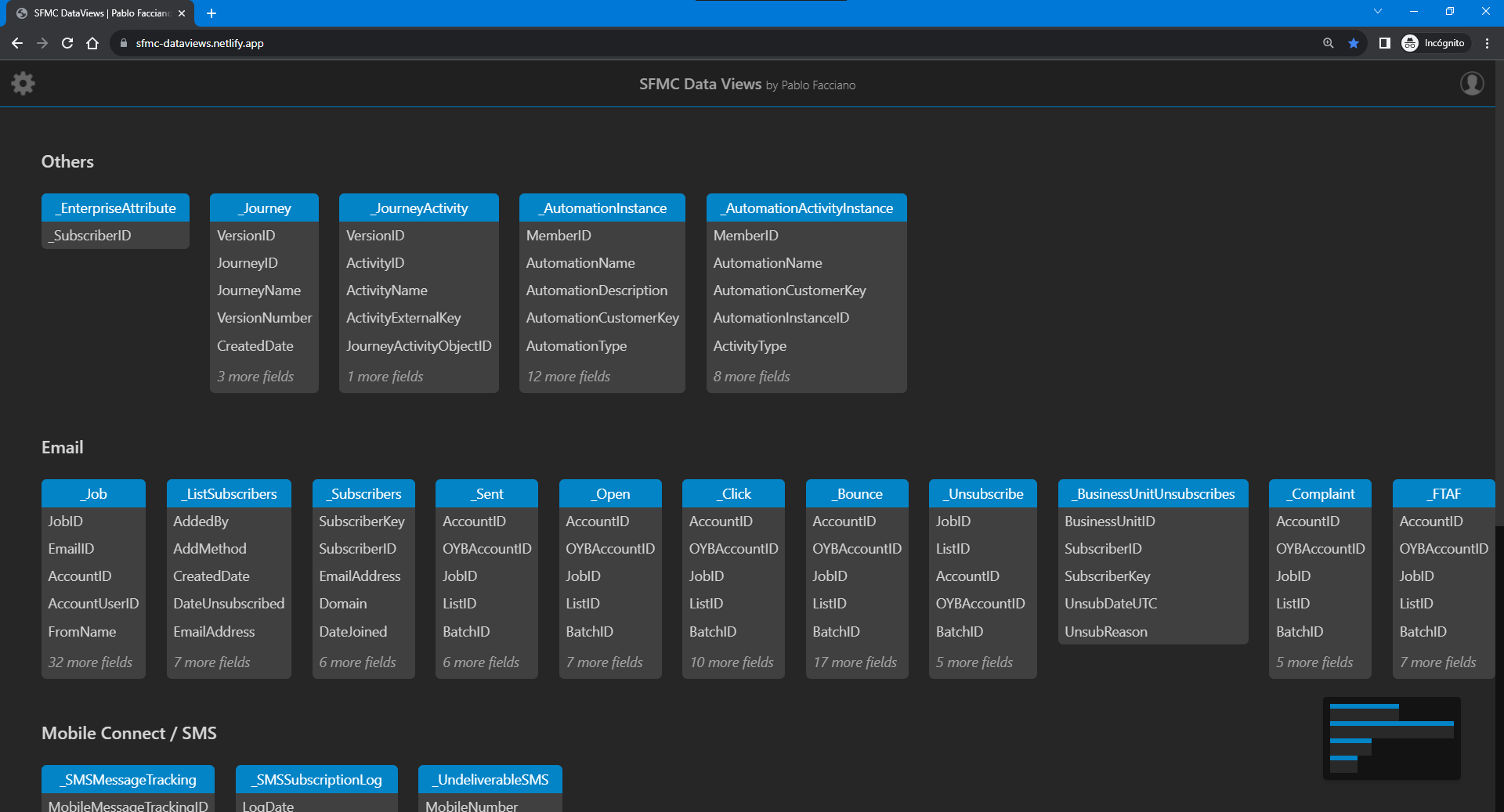Open the _Job data view header

point(93,493)
